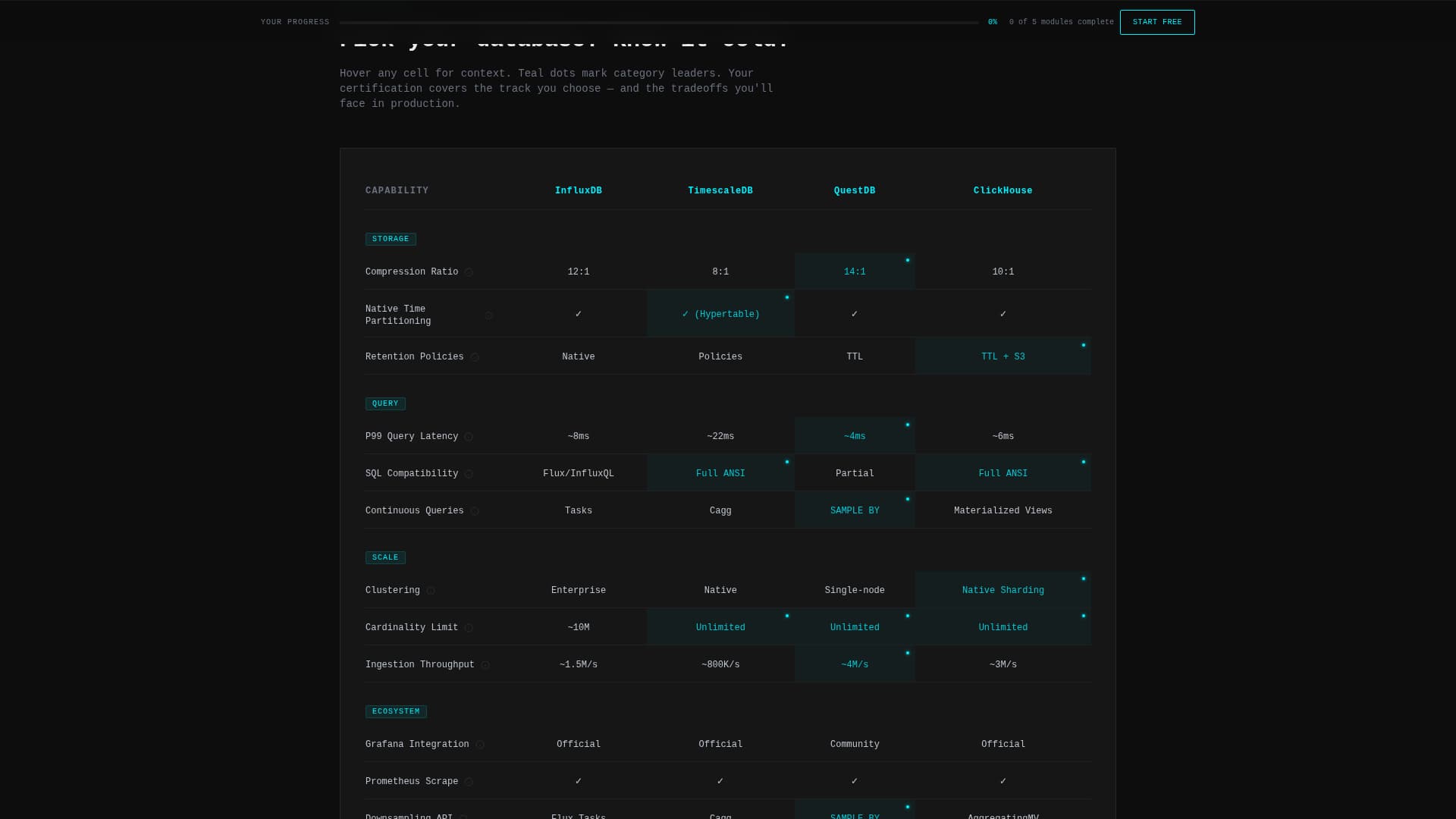Click QuestDB's 14:1 compression cell
The image size is (1456, 819).
[x=855, y=271]
